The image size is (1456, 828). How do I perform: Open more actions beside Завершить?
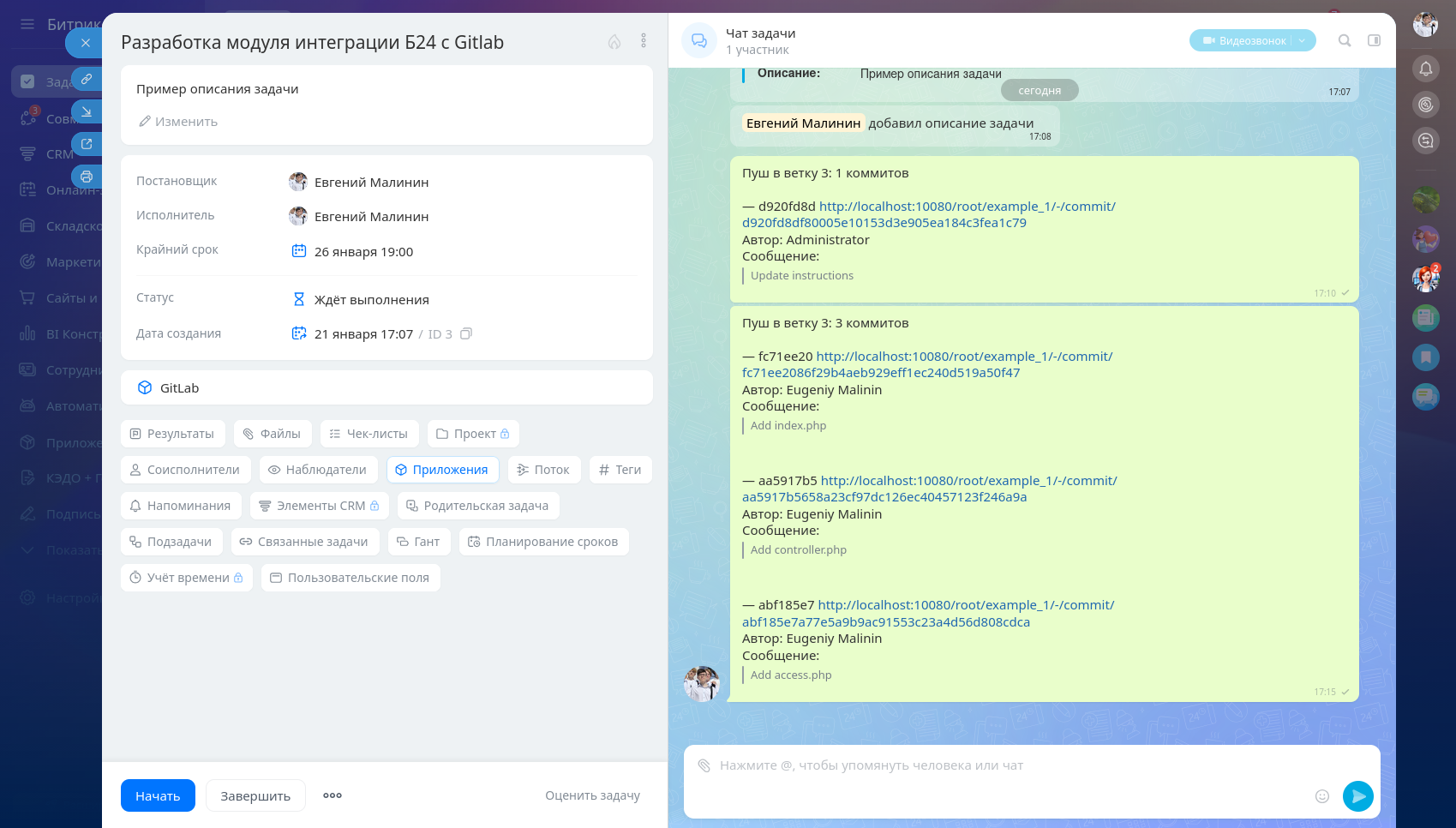[333, 795]
